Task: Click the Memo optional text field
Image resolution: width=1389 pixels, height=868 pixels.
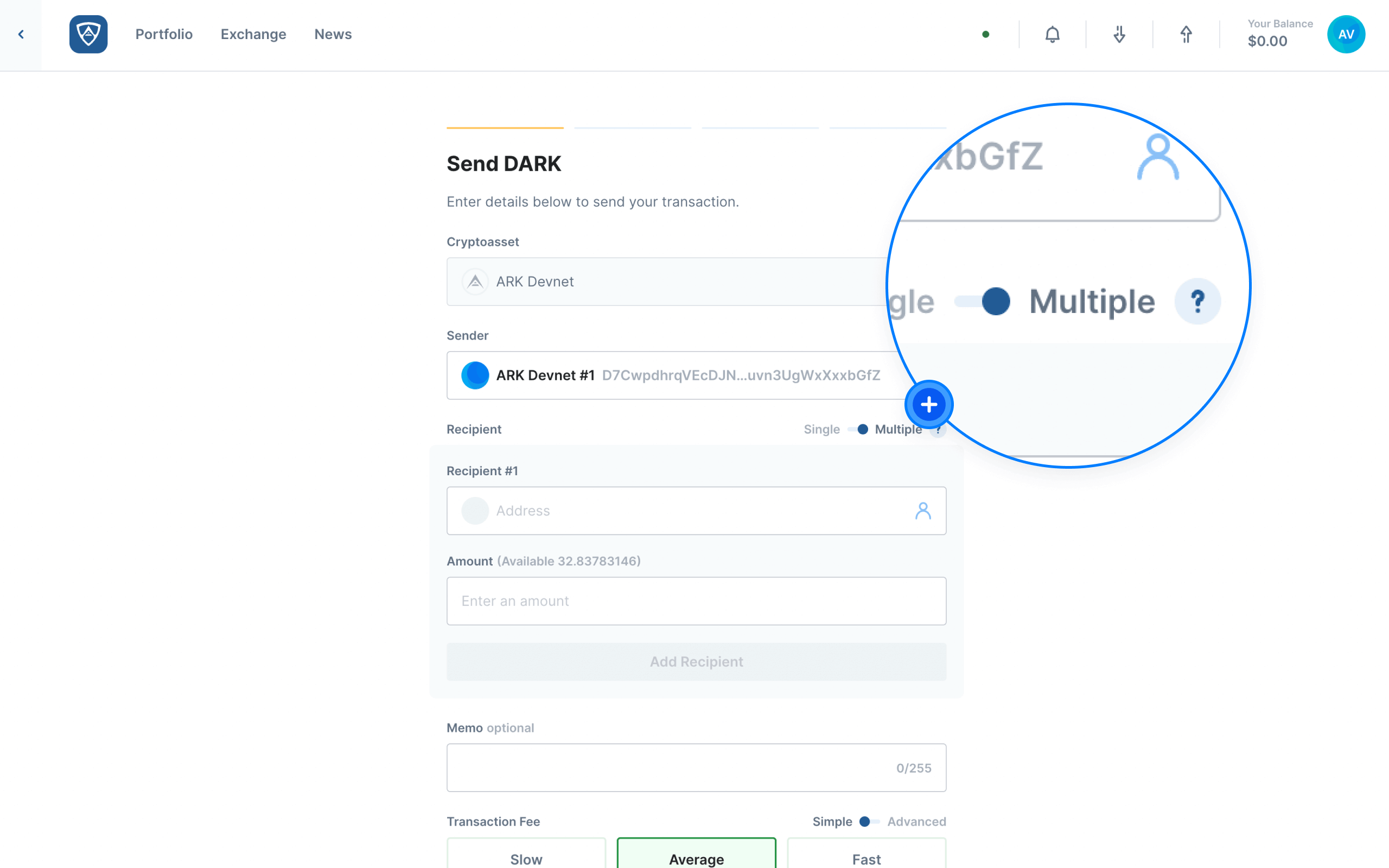Action: click(696, 768)
